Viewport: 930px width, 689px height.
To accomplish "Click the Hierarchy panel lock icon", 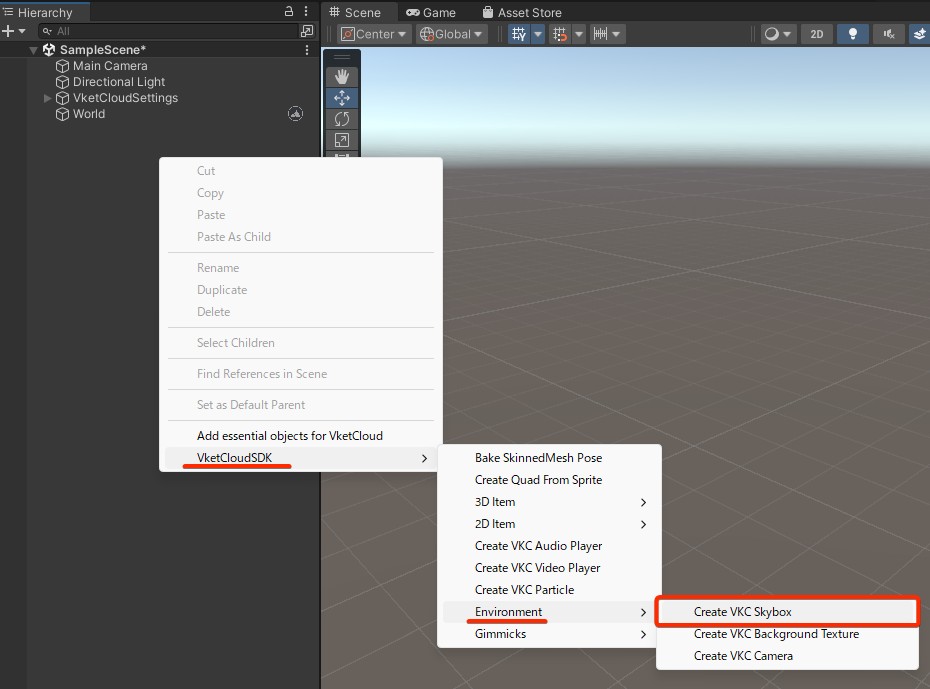I will tap(289, 12).
